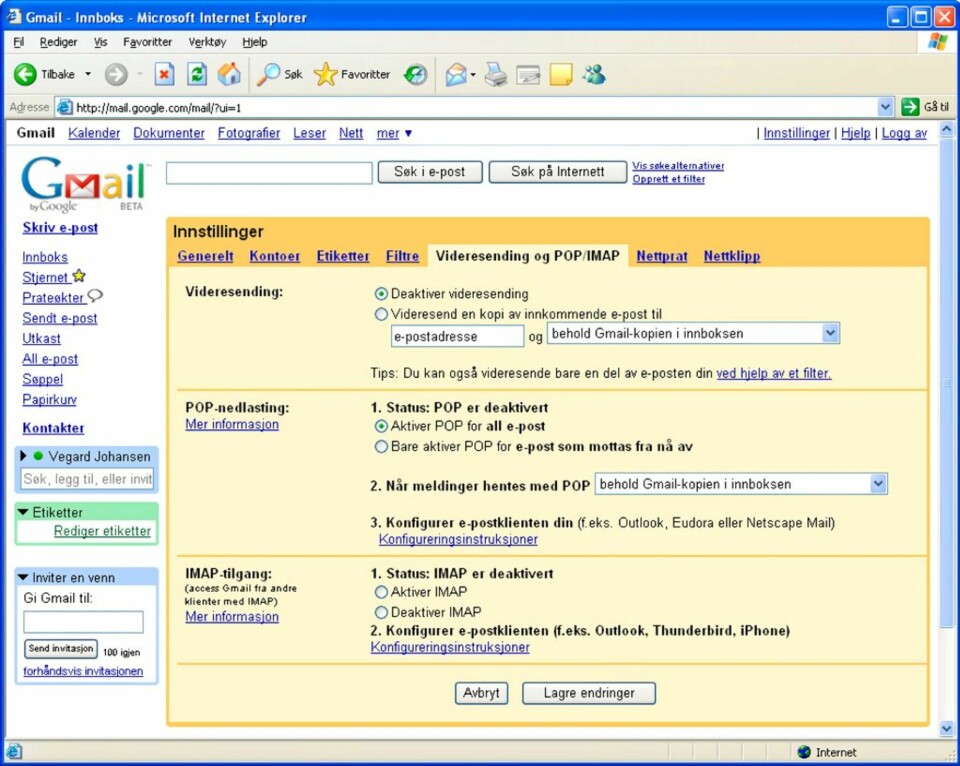
Task: Collapse the Inviter en venn section
Action: [x=23, y=577]
